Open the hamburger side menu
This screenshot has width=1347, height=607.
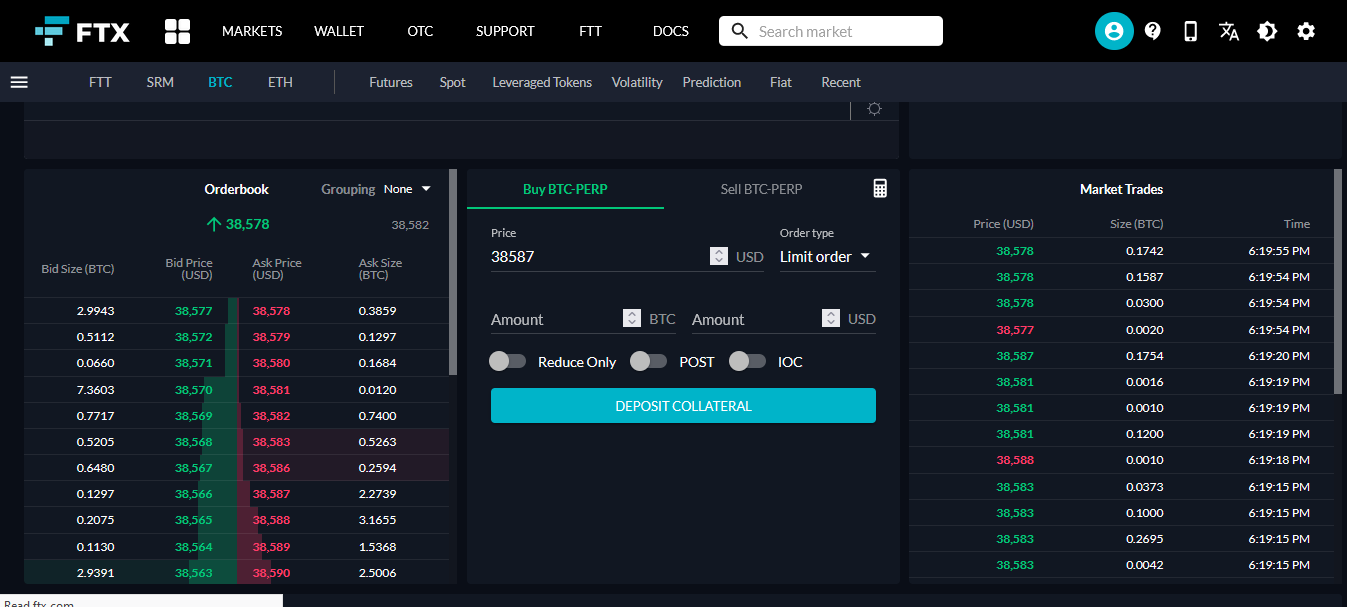[19, 82]
